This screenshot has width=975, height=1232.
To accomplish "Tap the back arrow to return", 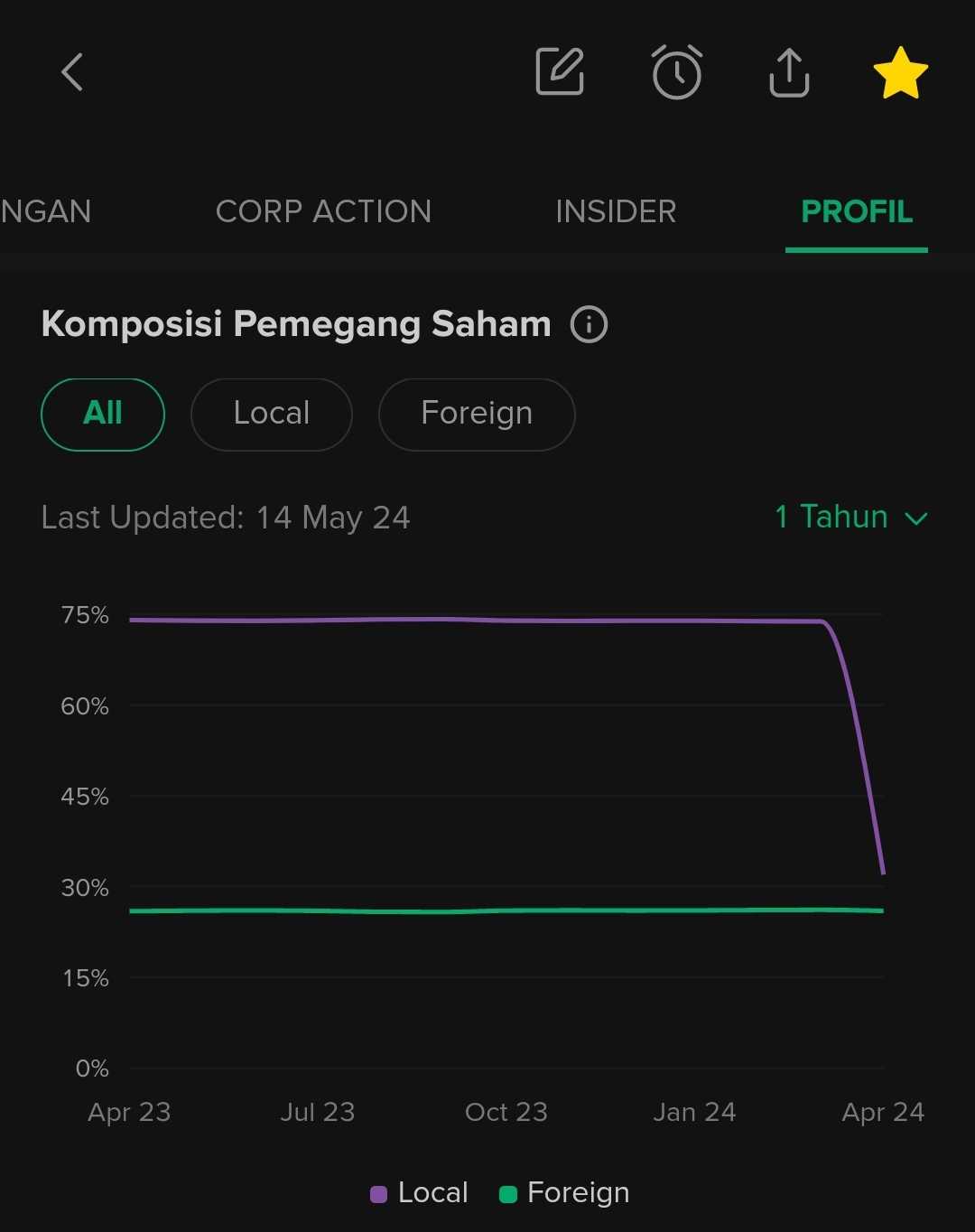I will (72, 72).
